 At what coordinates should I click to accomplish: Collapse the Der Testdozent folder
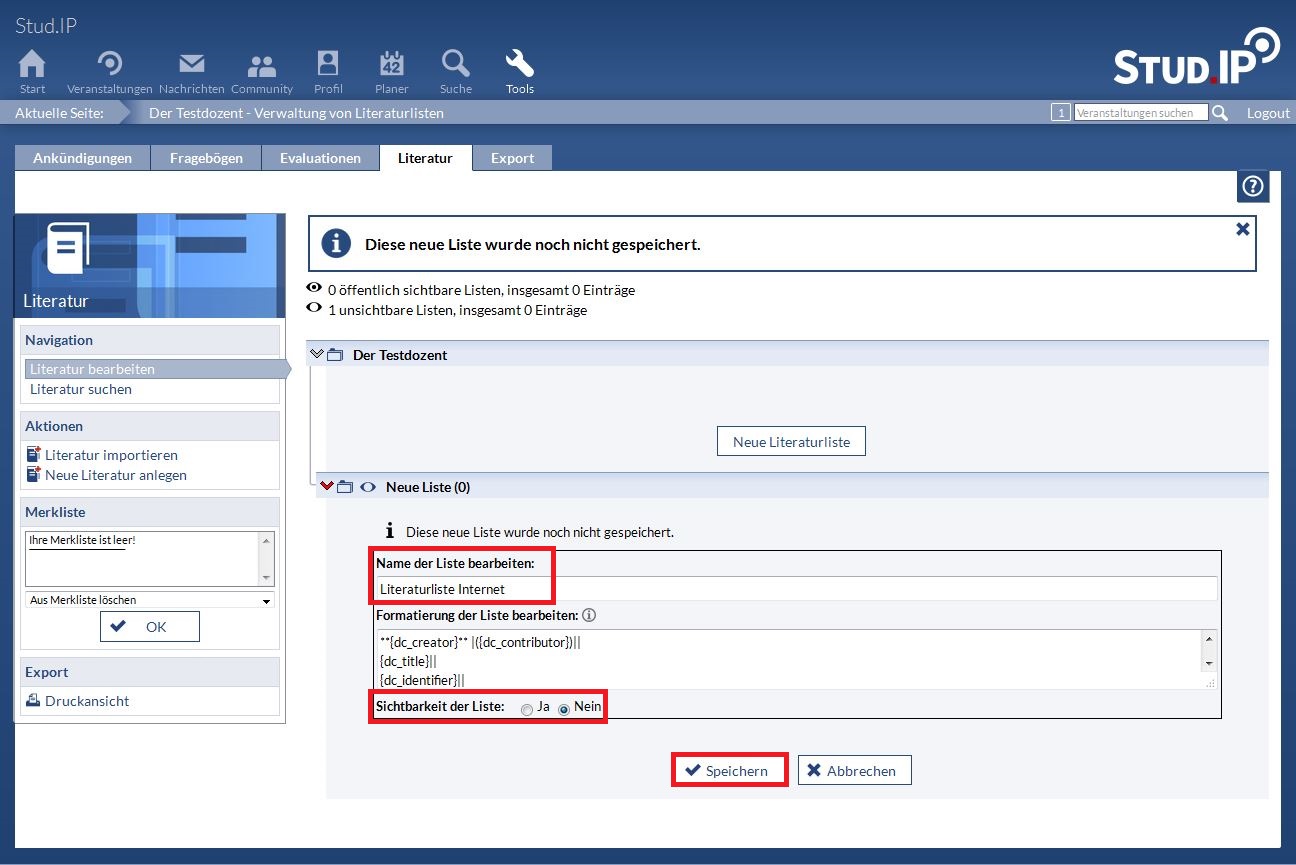point(318,354)
